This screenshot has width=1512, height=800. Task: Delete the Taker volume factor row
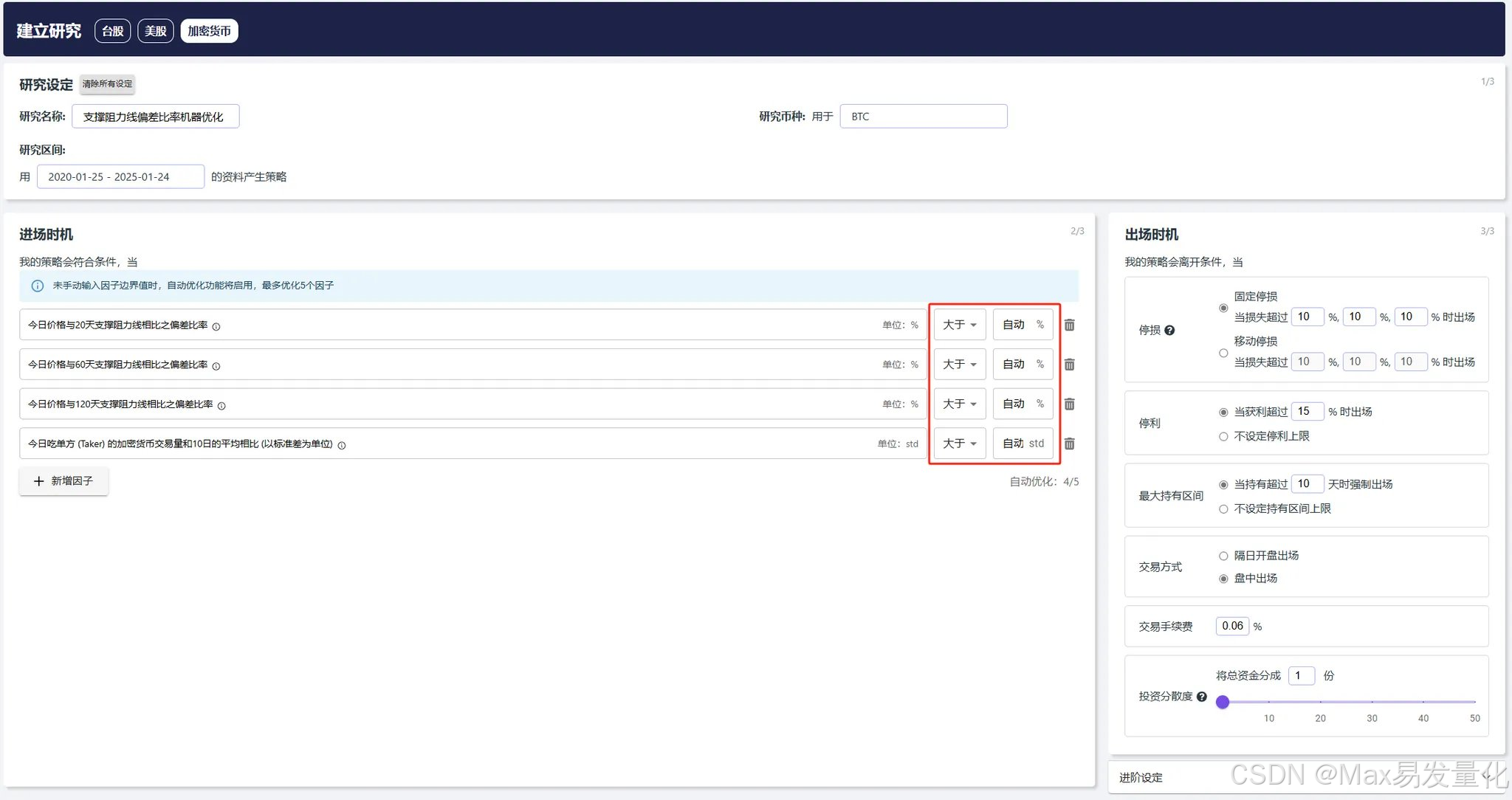(1069, 444)
